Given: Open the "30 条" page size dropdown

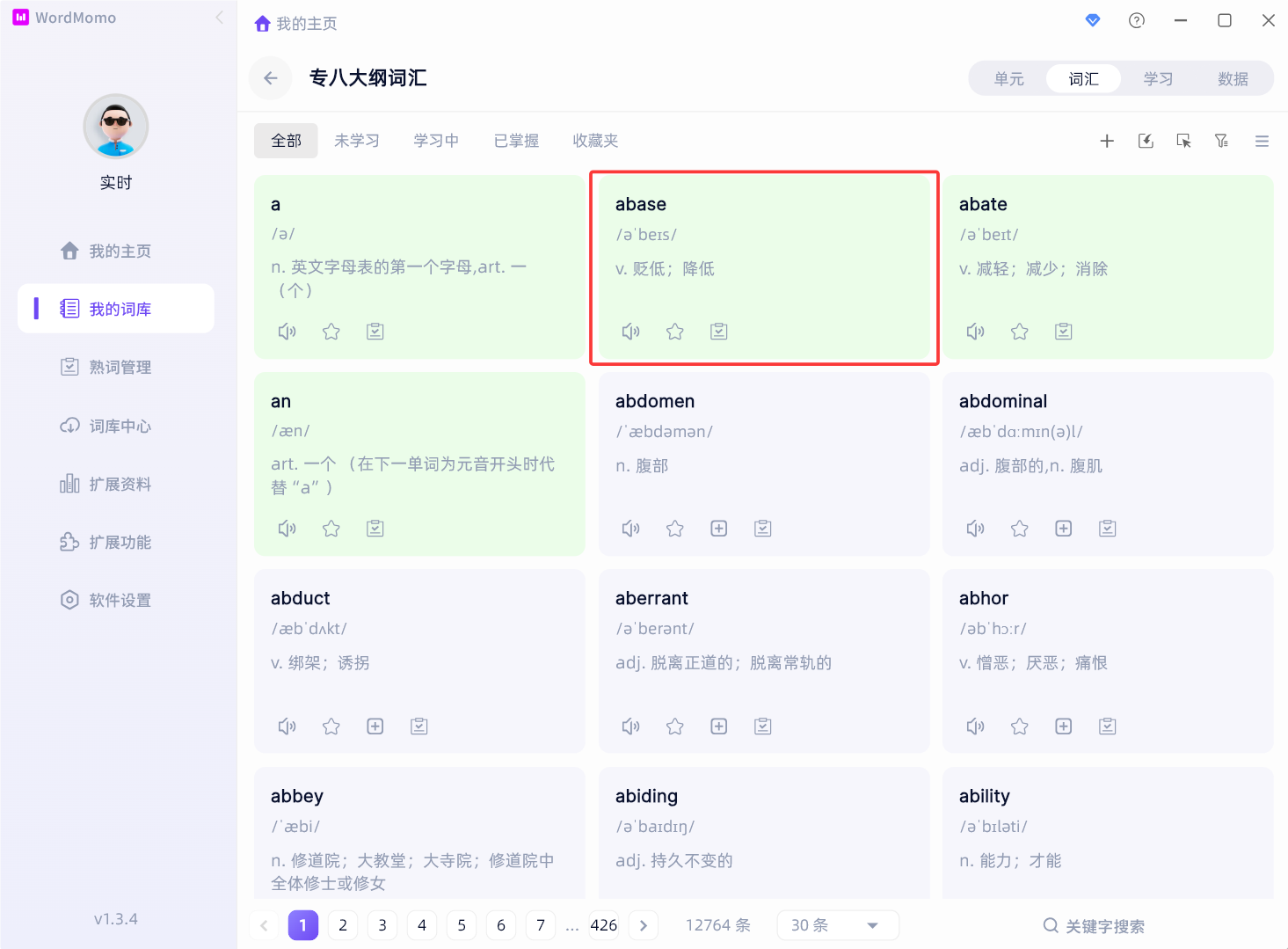Looking at the screenshot, I should 838,925.
